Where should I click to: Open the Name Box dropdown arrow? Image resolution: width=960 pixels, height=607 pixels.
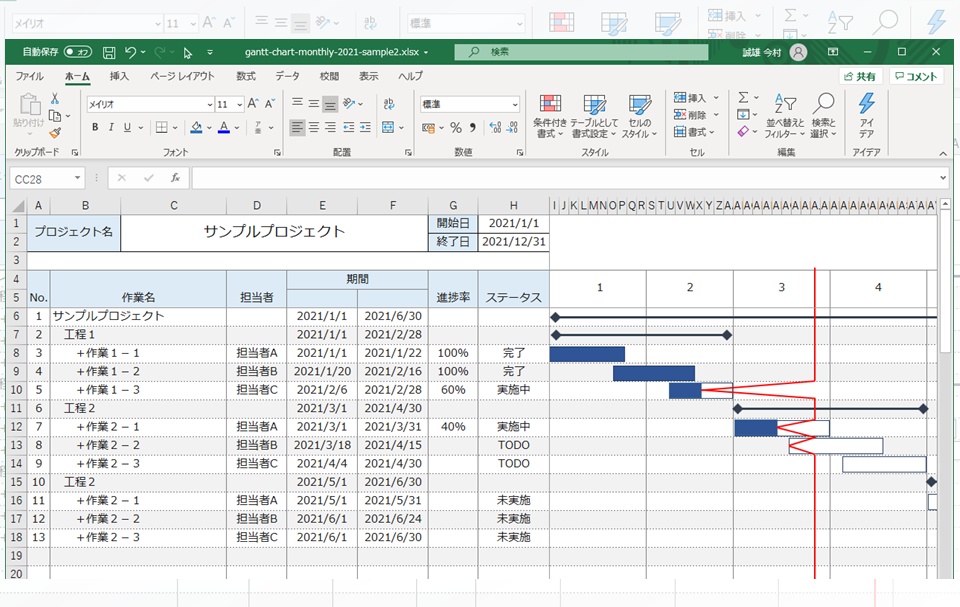pyautogui.click(x=77, y=178)
